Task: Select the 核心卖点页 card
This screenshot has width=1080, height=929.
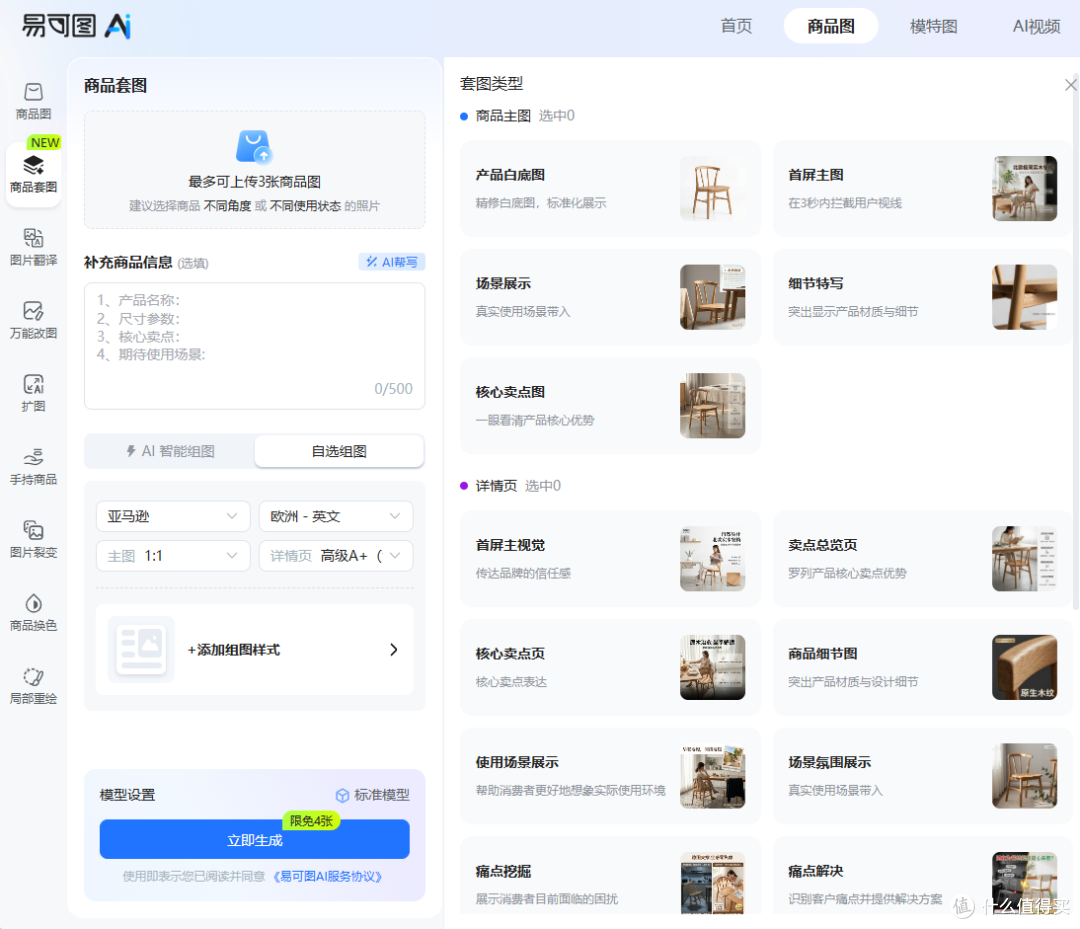Action: pos(610,667)
